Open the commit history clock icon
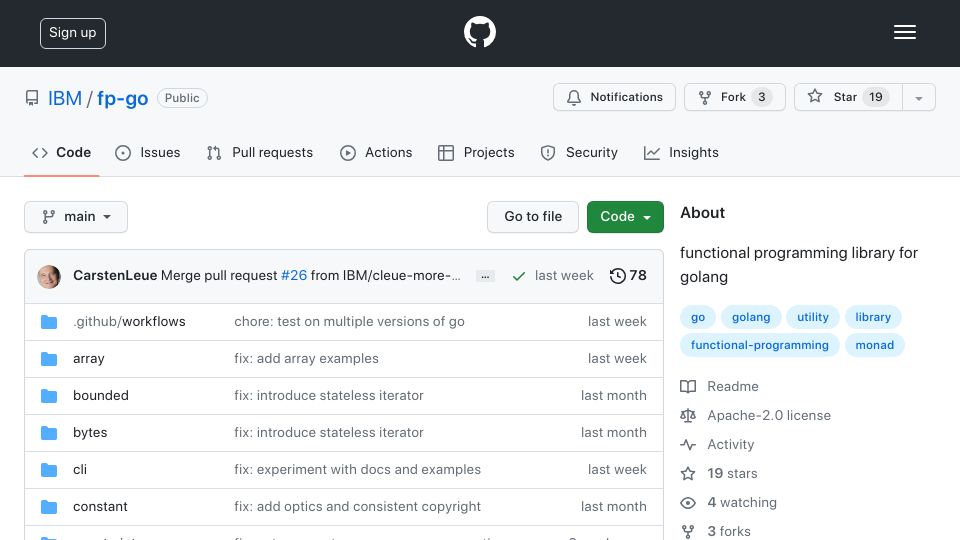This screenshot has height=540, width=960. click(x=617, y=276)
